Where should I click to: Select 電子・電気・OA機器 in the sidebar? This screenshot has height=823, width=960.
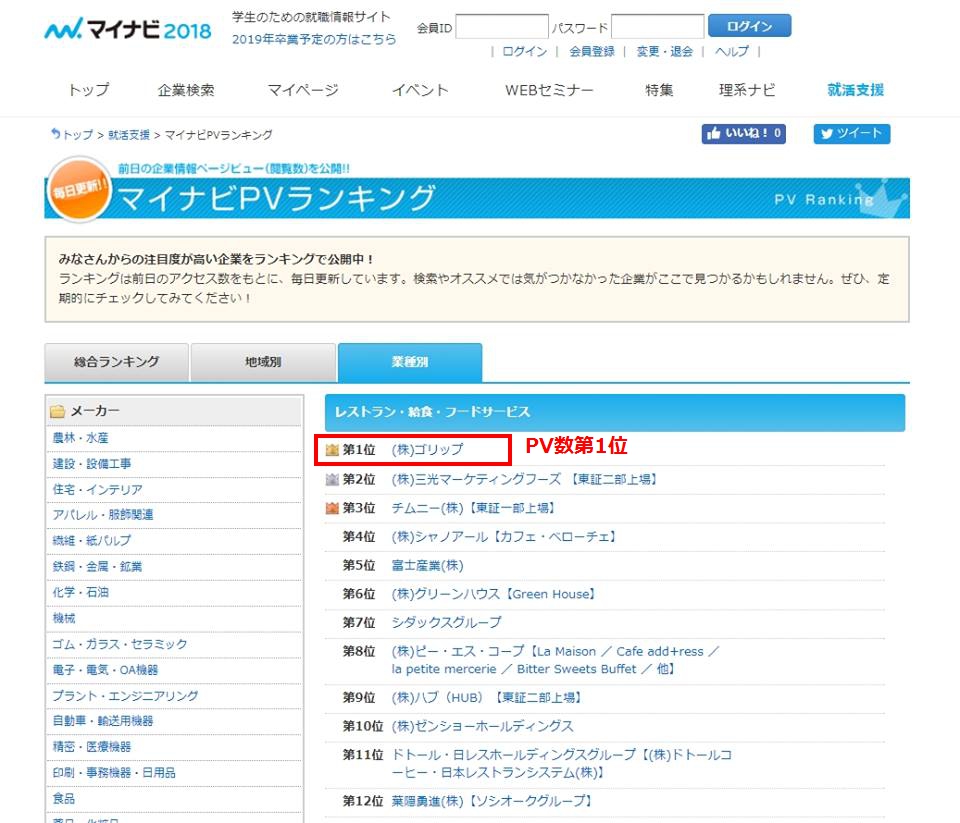[x=105, y=670]
